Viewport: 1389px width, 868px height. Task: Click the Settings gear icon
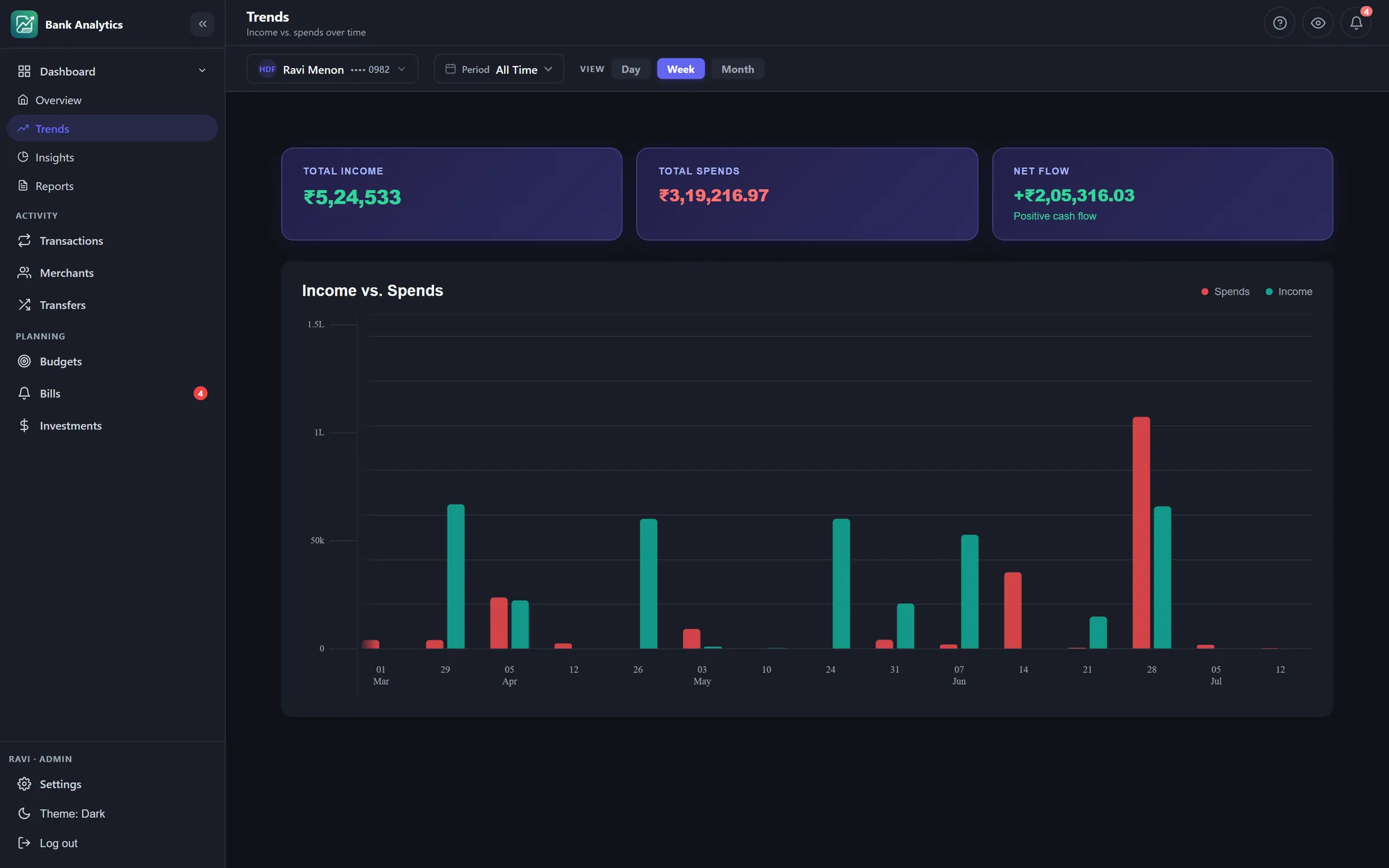(24, 784)
